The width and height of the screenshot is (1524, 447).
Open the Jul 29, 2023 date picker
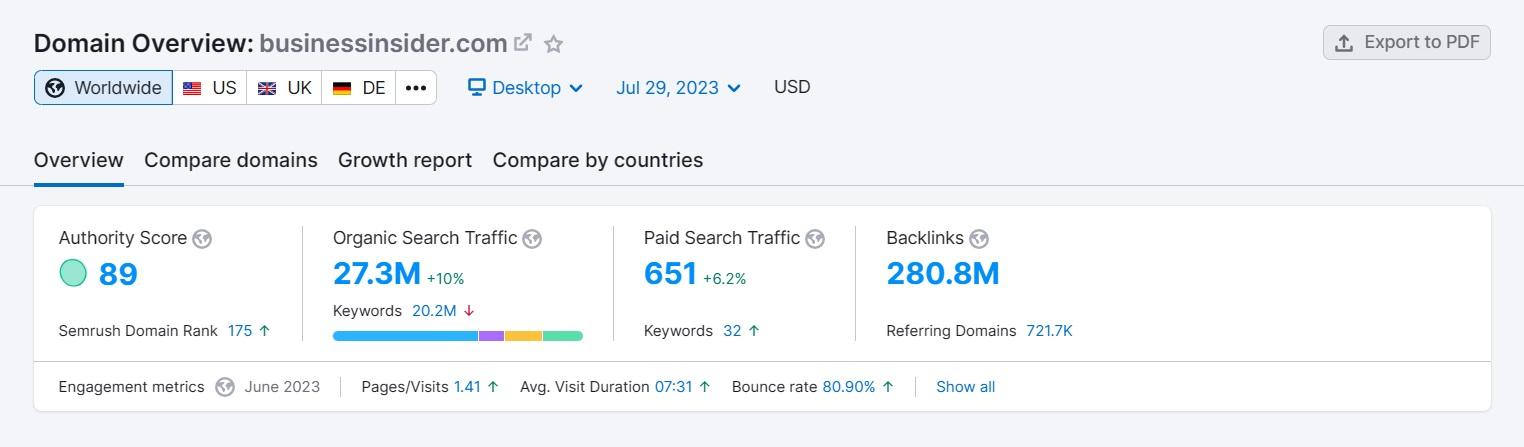679,88
